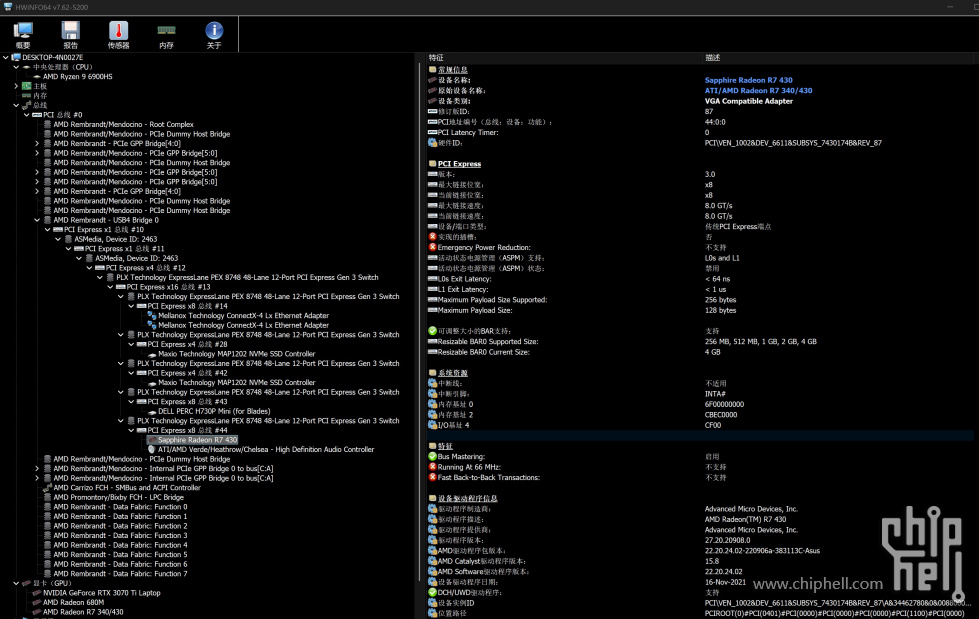Minimize the HWiNFO64 window

point(950,7)
